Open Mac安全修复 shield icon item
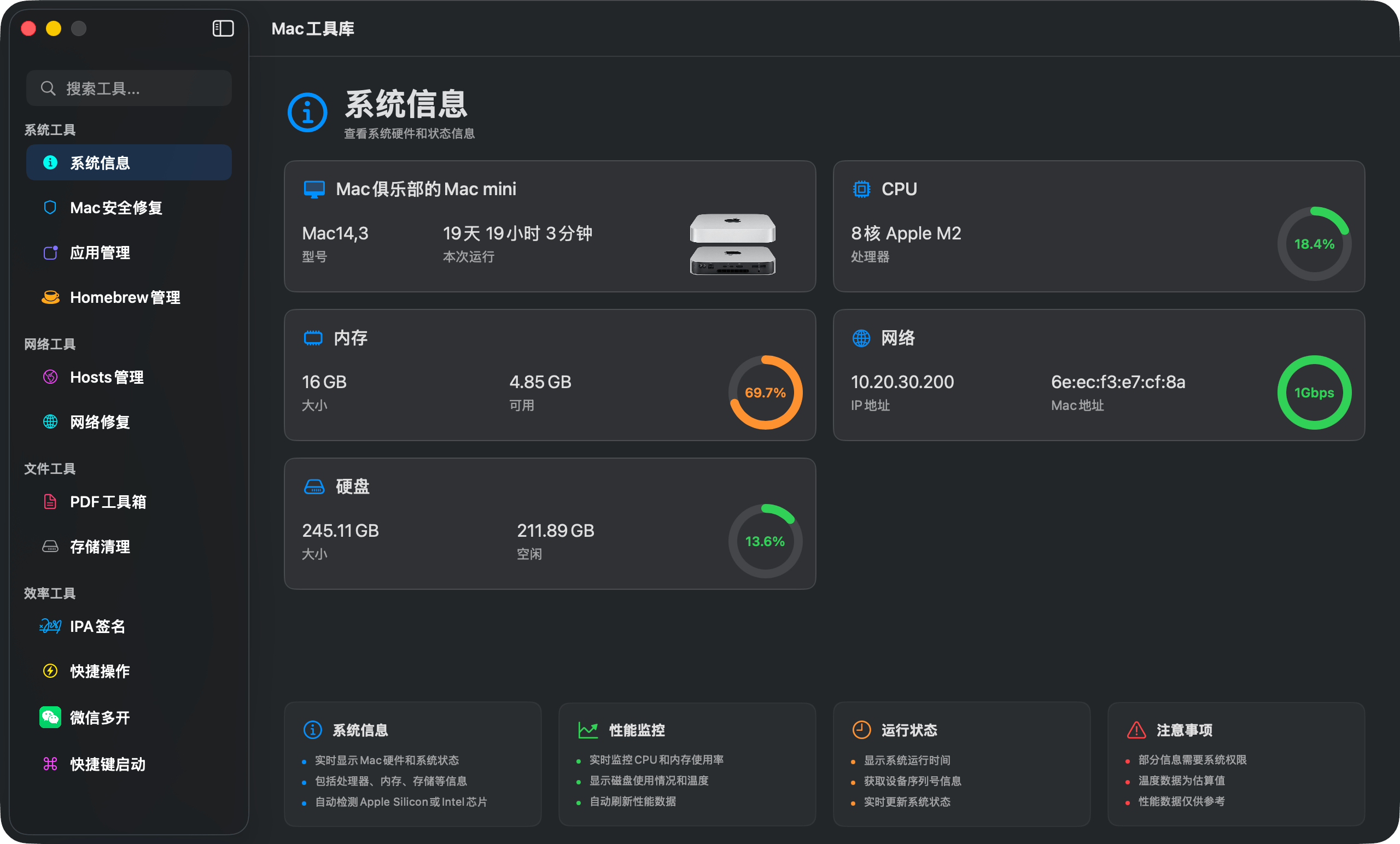 50,207
